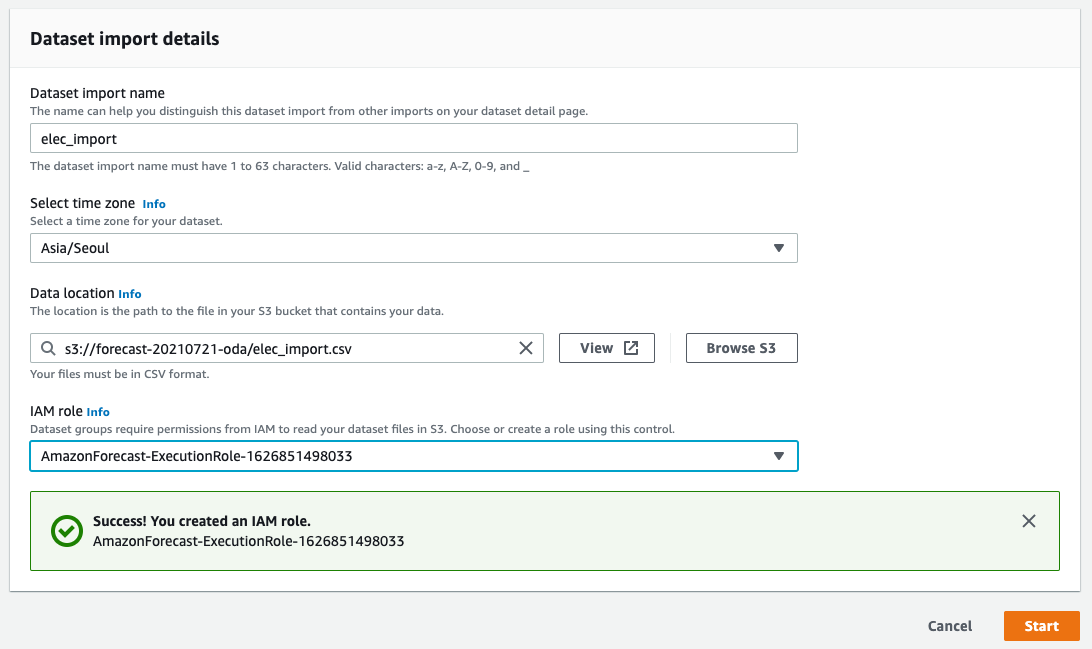Clear the S3 data location path

click(x=526, y=348)
